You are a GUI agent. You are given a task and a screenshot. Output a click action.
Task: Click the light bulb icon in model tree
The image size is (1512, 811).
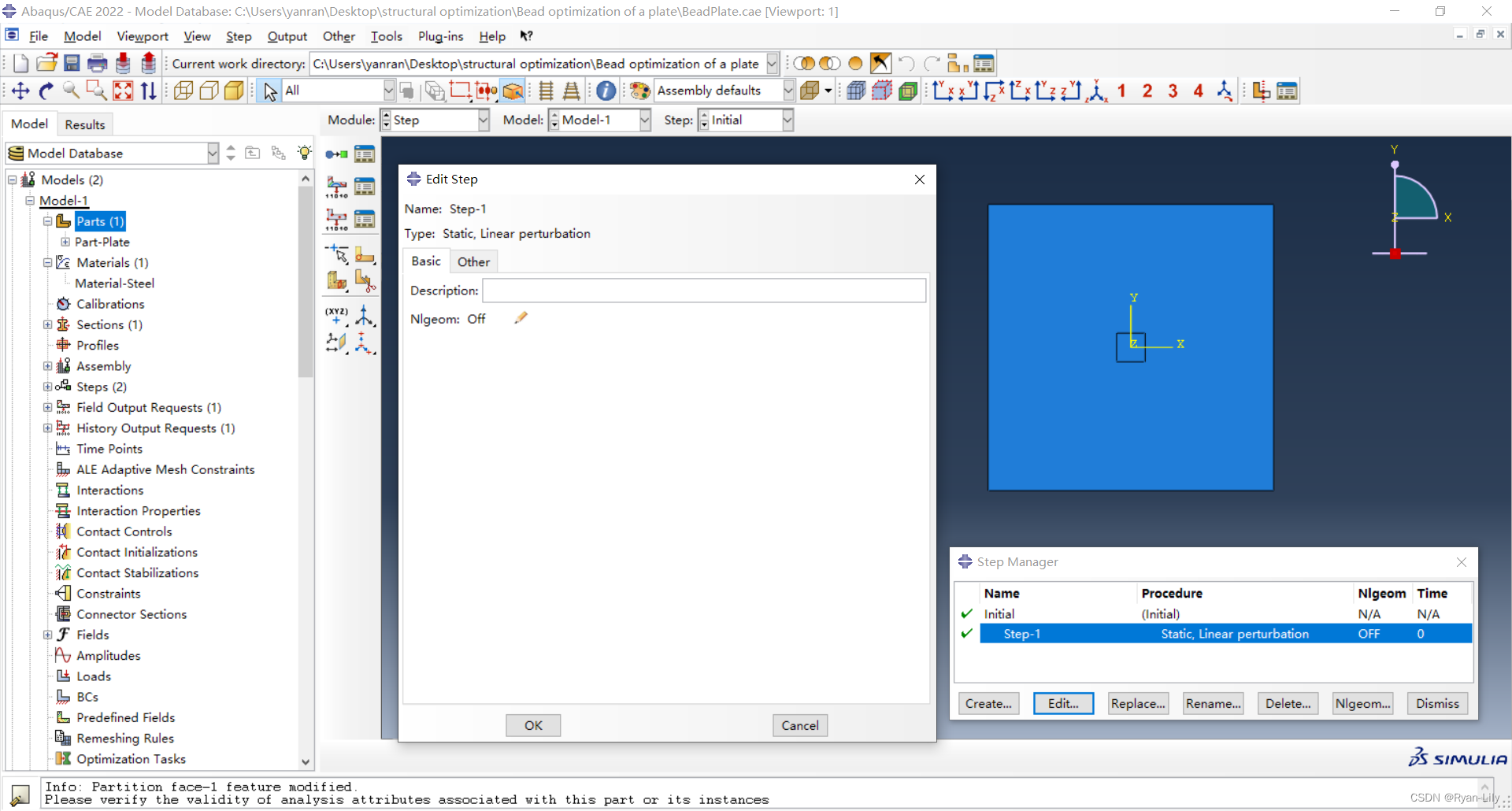tap(305, 153)
